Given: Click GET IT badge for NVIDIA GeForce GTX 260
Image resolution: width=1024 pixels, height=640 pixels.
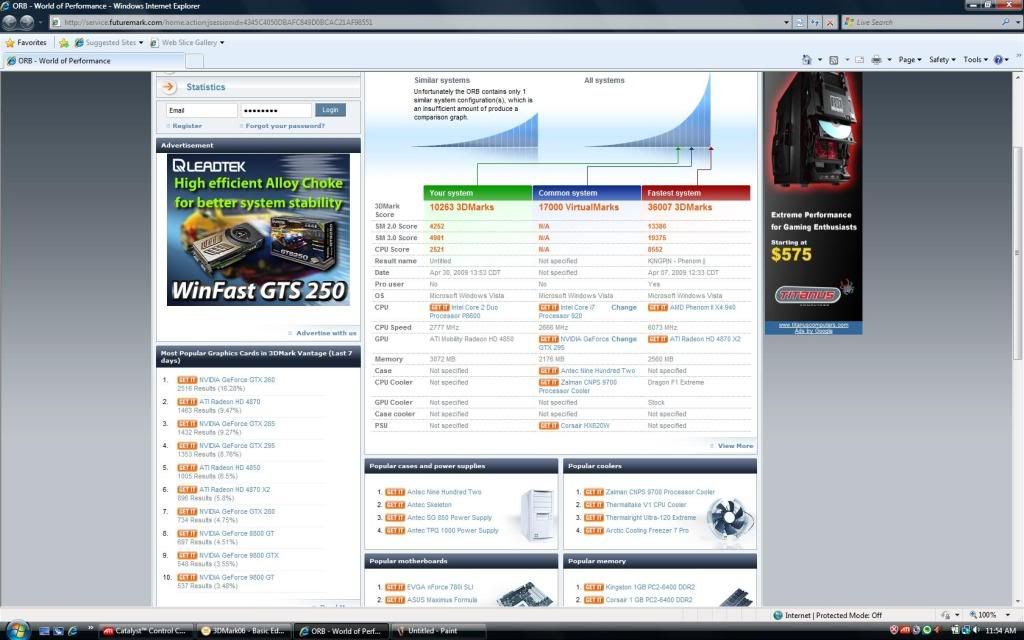Looking at the screenshot, I should click(x=187, y=379).
